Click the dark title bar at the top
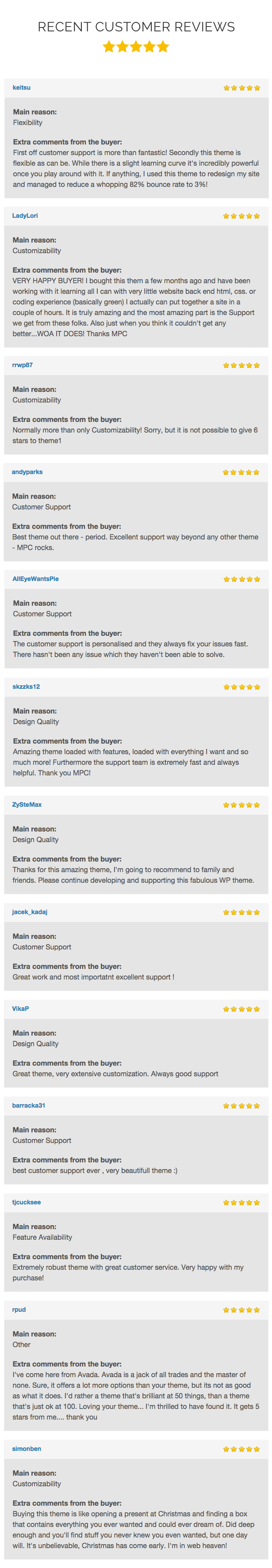 [136, 27]
